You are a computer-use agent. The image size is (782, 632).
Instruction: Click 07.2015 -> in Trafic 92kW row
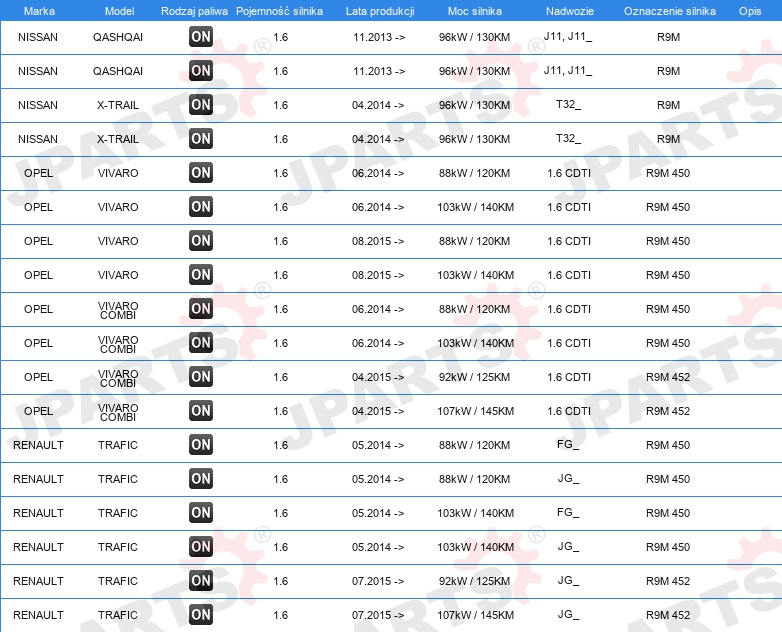pos(378,581)
